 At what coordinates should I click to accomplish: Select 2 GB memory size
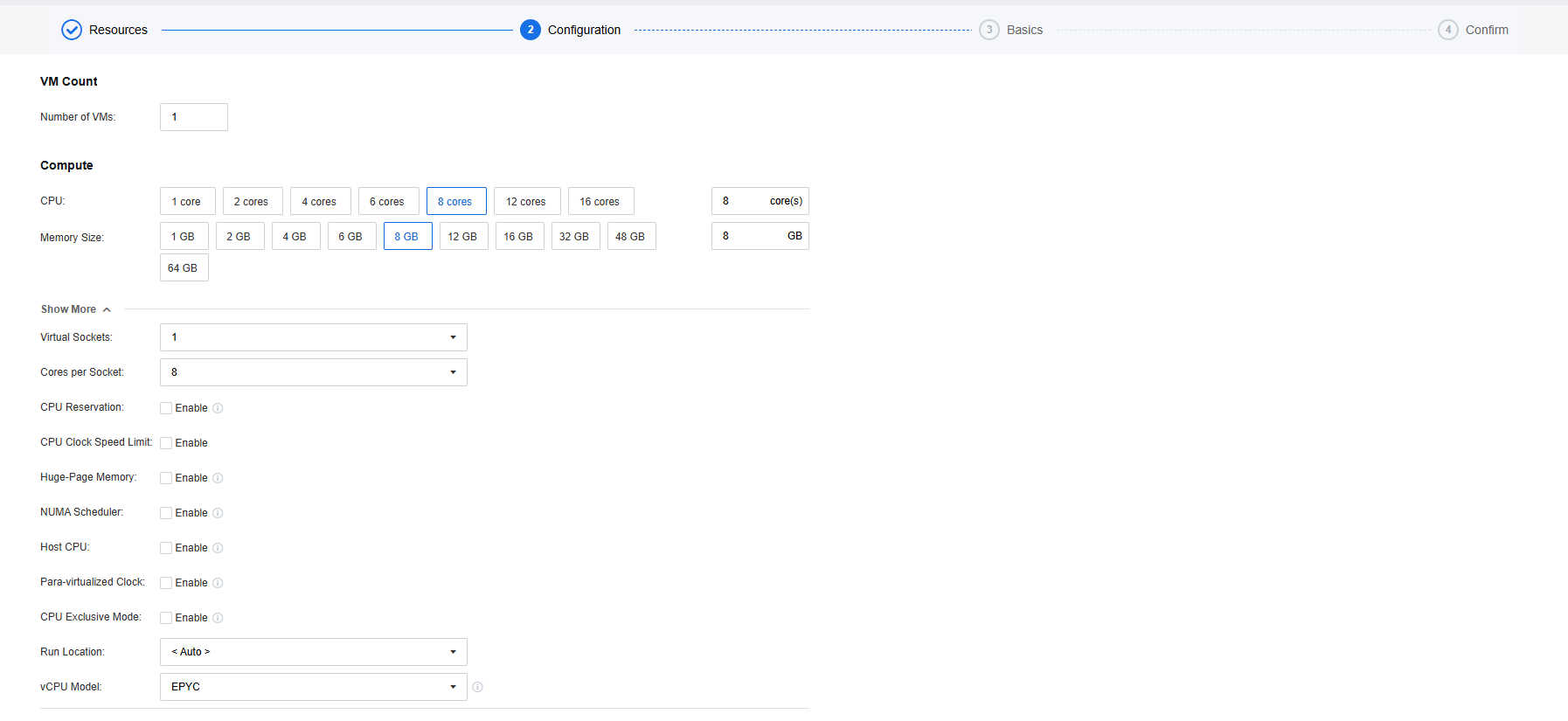[240, 236]
